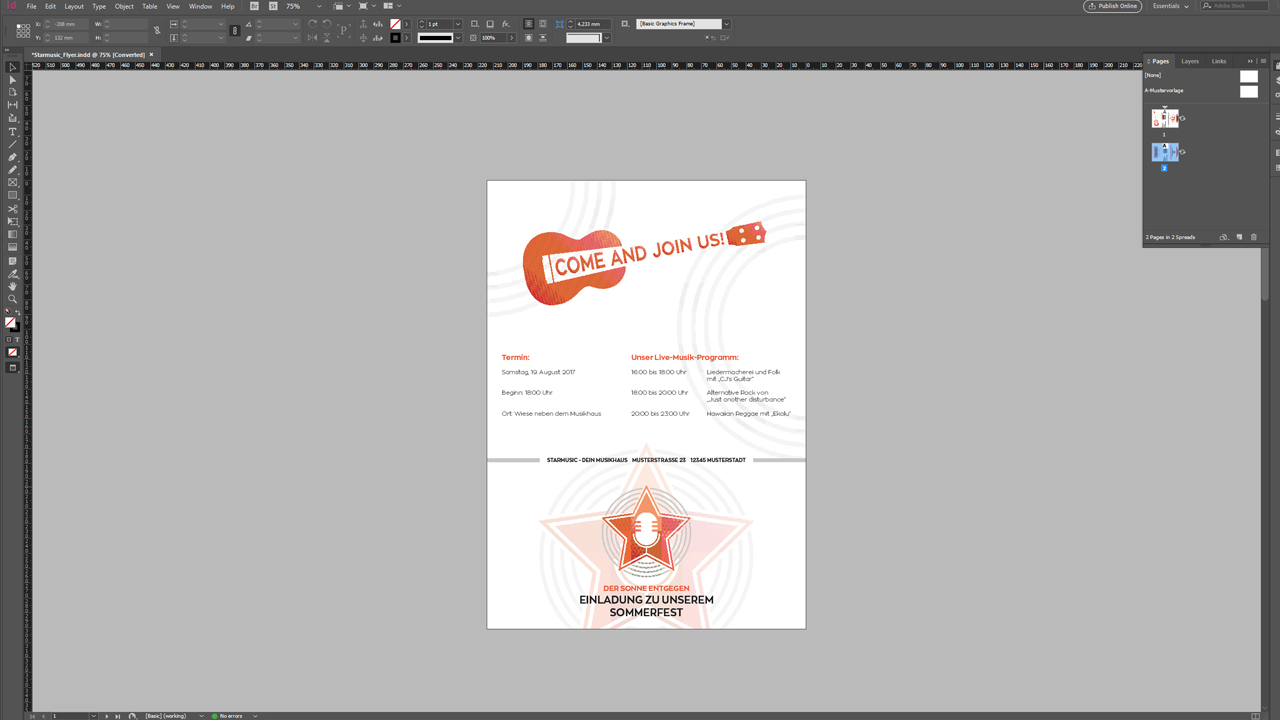Toggle formatting affects text T button
Screen dimensions: 1280x720
(17, 340)
